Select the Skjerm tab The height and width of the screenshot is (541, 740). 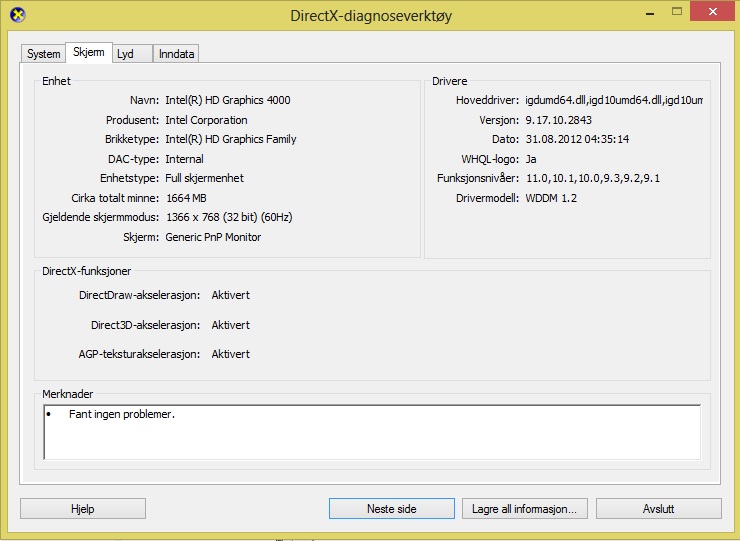coord(89,52)
